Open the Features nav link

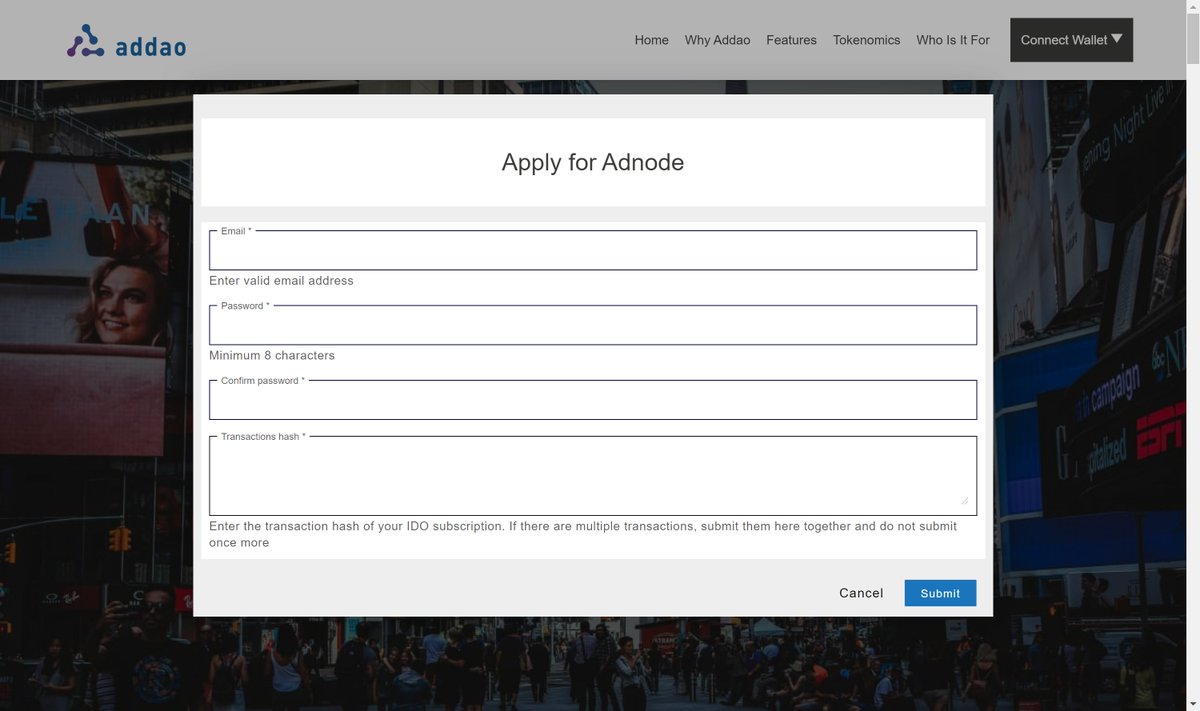[x=791, y=40]
